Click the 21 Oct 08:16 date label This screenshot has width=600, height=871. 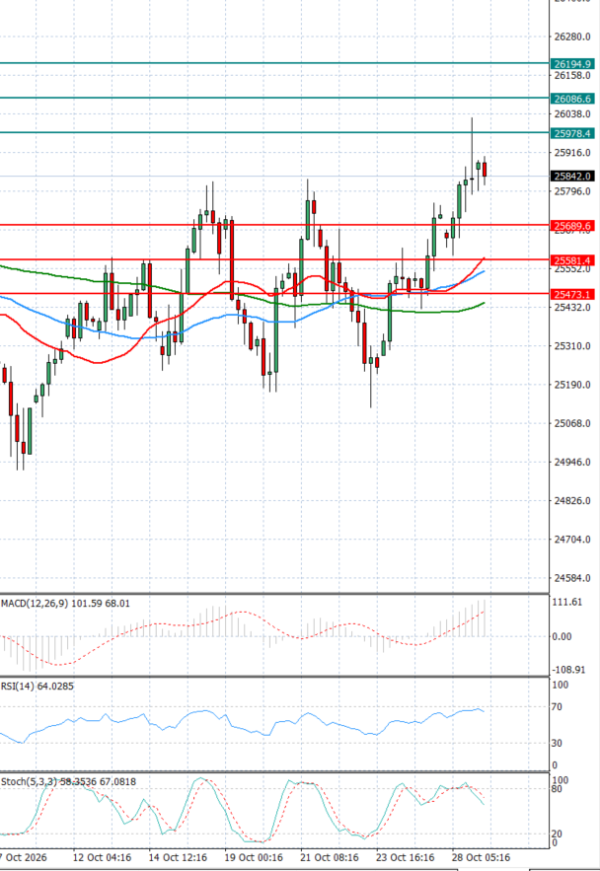[x=329, y=857]
